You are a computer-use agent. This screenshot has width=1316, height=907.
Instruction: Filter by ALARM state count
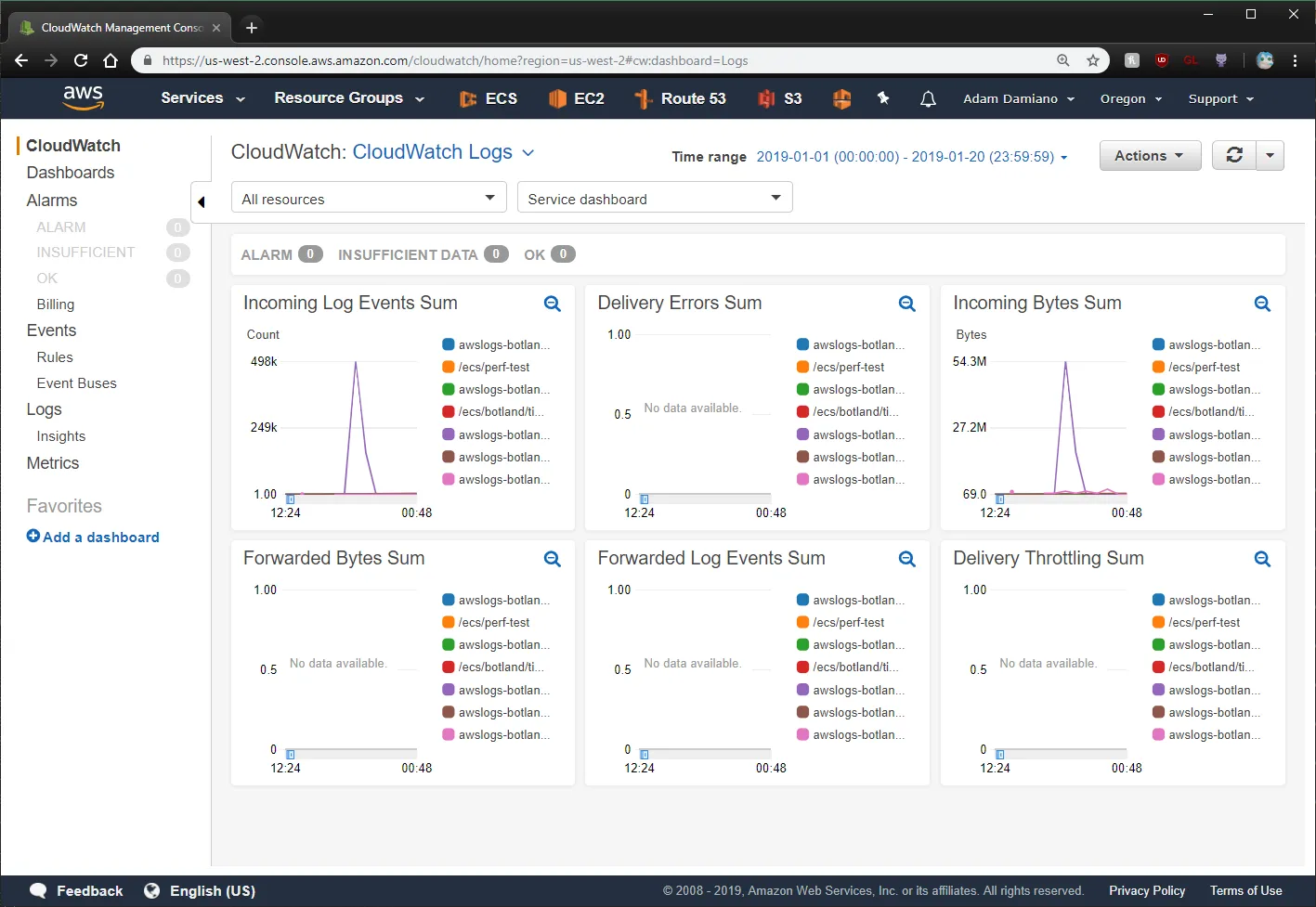281,254
